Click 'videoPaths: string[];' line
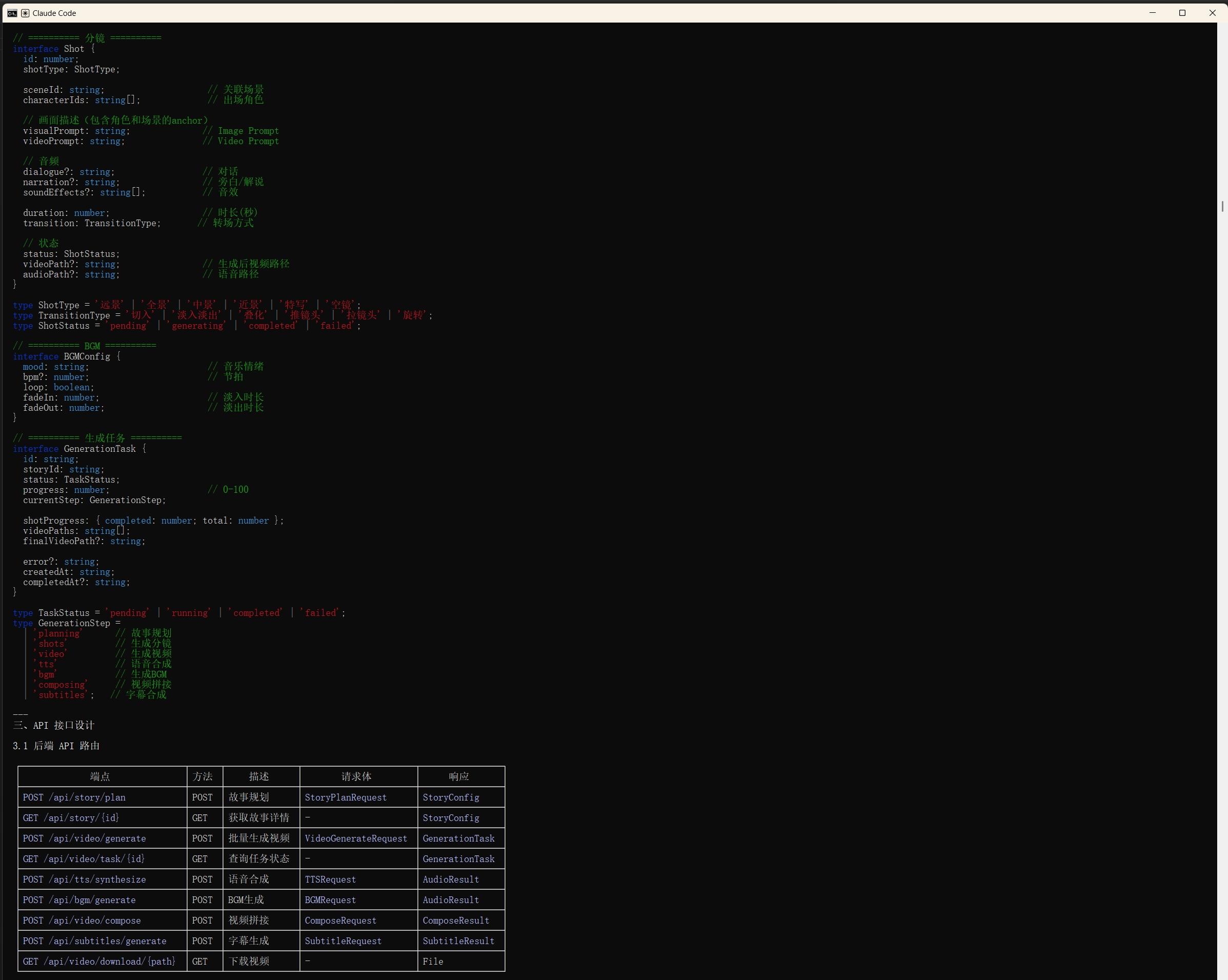The image size is (1228, 980). tap(76, 531)
